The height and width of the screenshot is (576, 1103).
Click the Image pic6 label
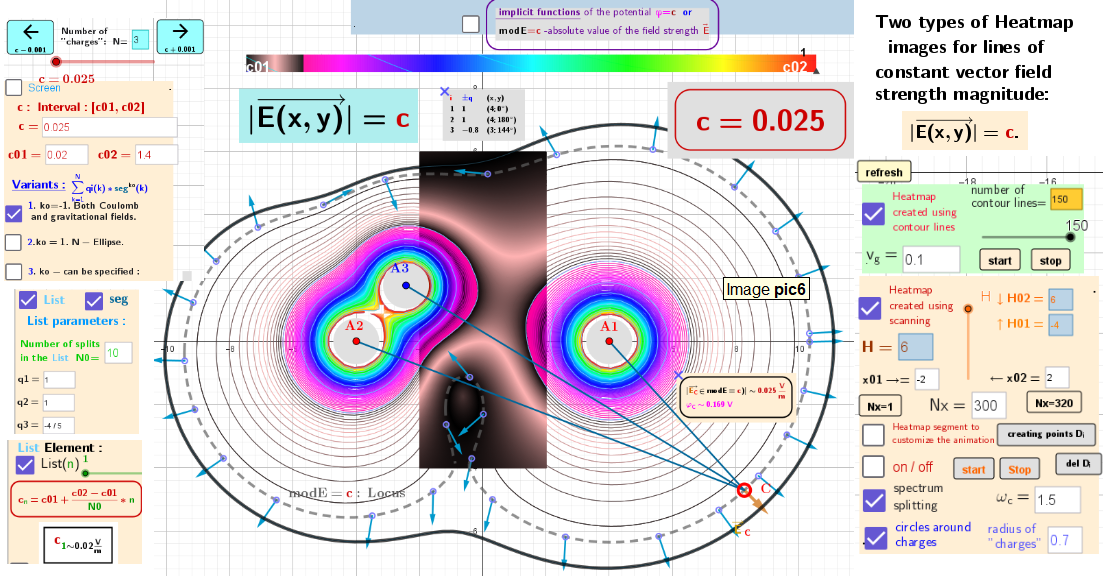pyautogui.click(x=766, y=289)
